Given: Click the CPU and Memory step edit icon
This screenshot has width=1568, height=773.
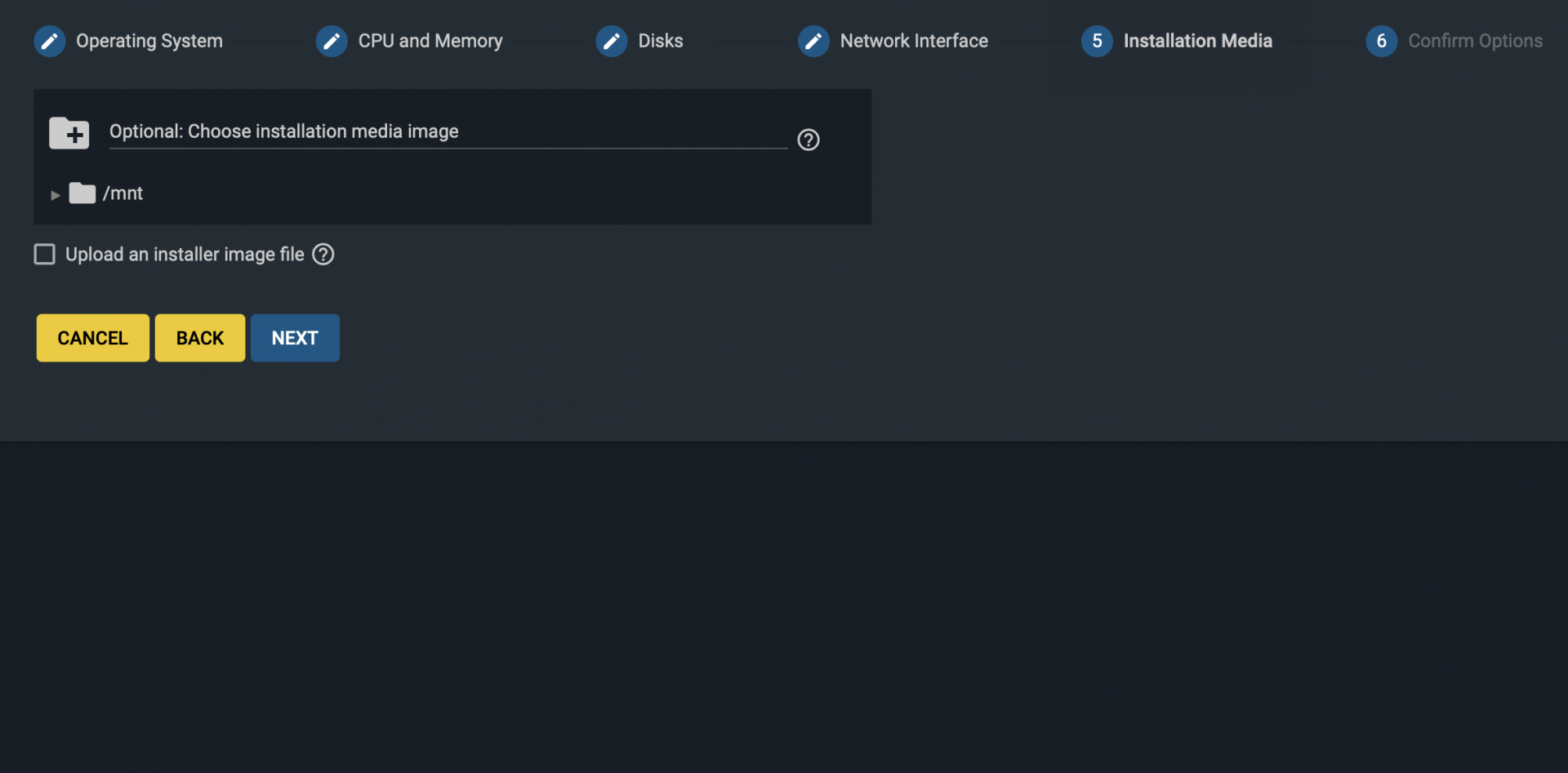Looking at the screenshot, I should point(332,41).
